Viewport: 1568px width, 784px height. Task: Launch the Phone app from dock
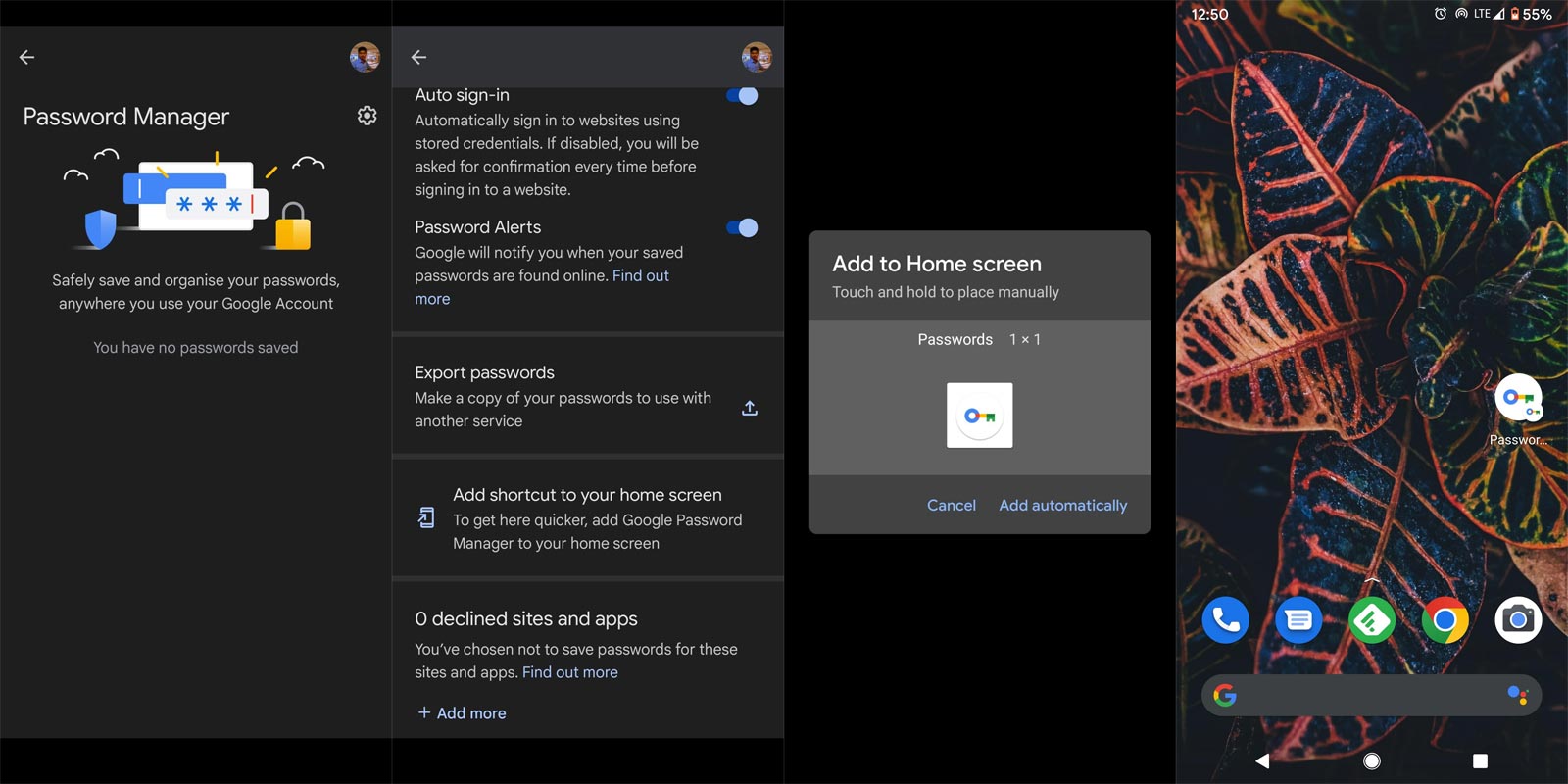click(x=1225, y=619)
